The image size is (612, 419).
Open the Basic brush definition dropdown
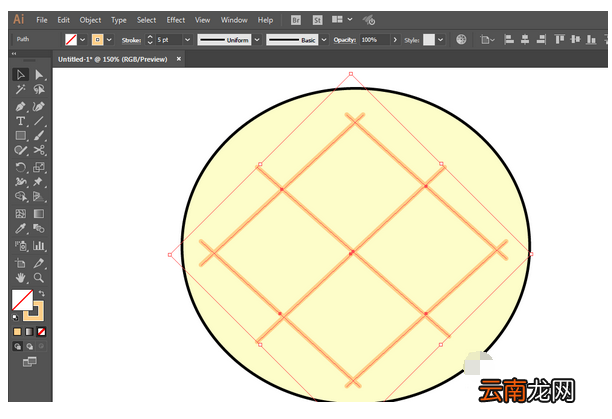pyautogui.click(x=324, y=40)
